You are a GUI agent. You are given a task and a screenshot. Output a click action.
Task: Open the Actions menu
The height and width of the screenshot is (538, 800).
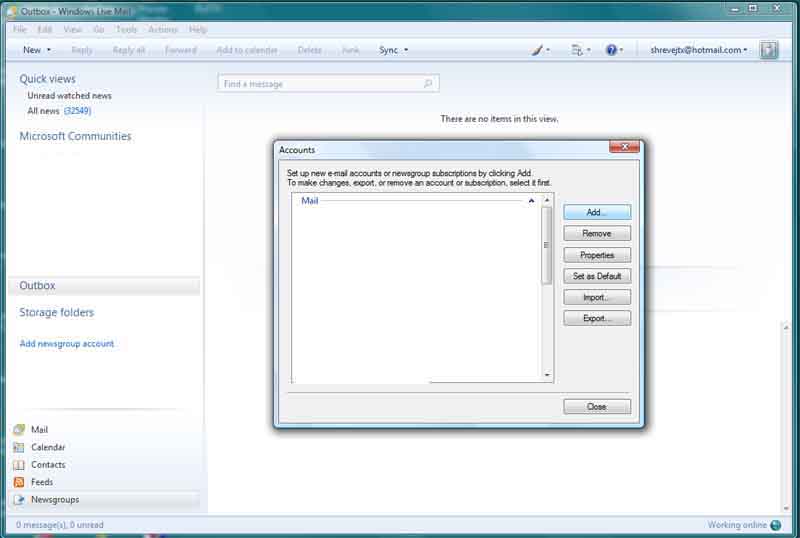pyautogui.click(x=163, y=29)
